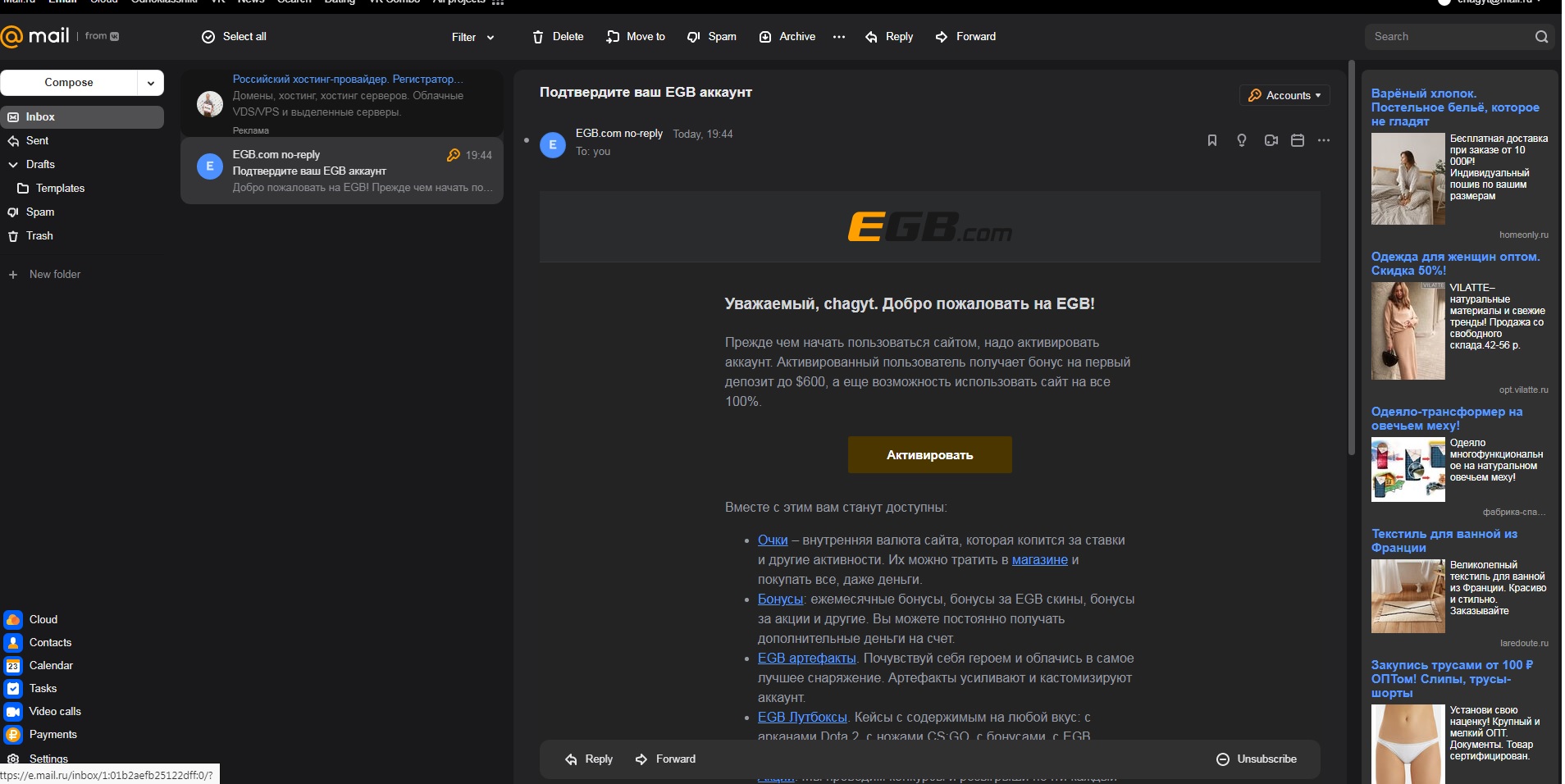This screenshot has width=1565, height=784.
Task: Click the video call icon in the email header
Action: point(1271,140)
